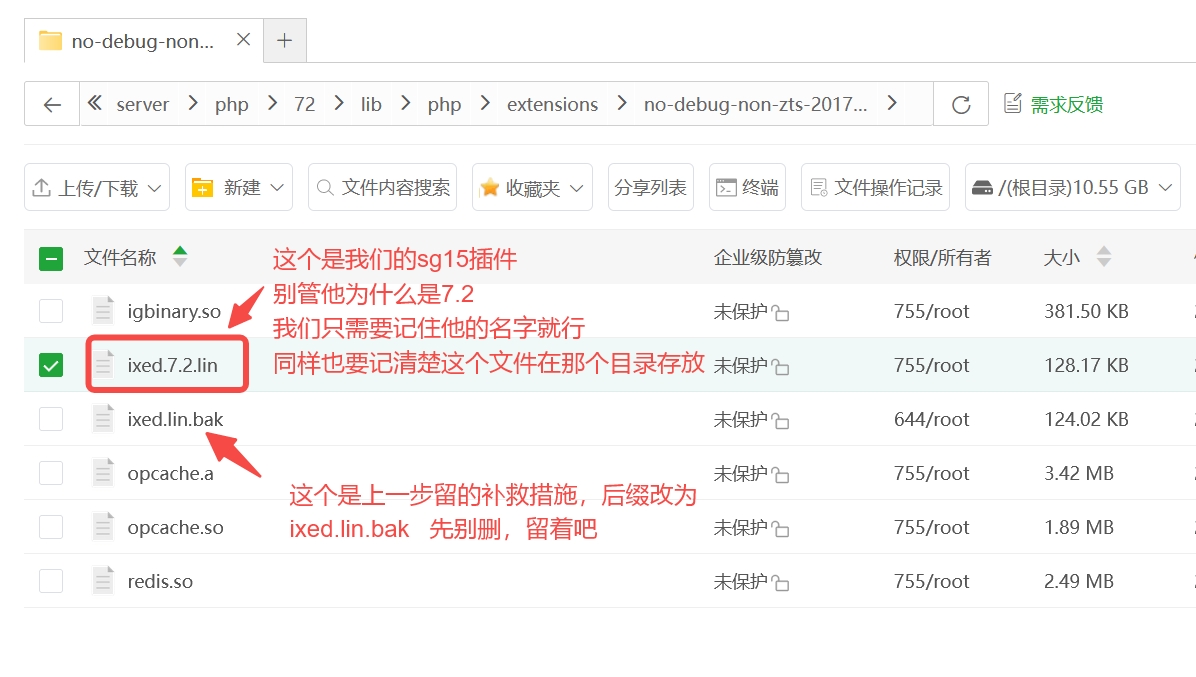Click the 文件内容搜索 search field

tap(383, 187)
